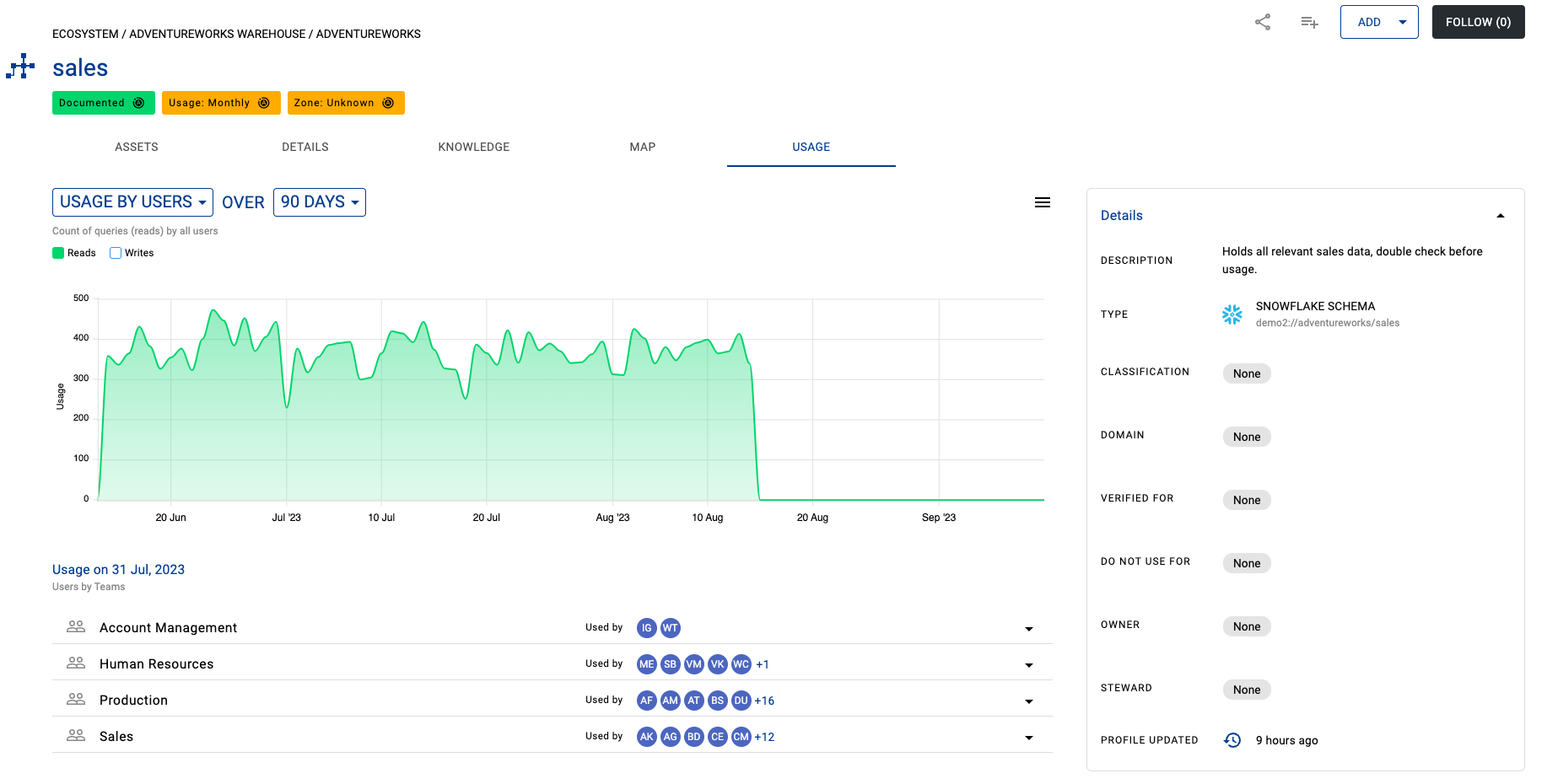This screenshot has height=784, width=1547.
Task: Switch to the Knowledge tab
Action: [473, 147]
